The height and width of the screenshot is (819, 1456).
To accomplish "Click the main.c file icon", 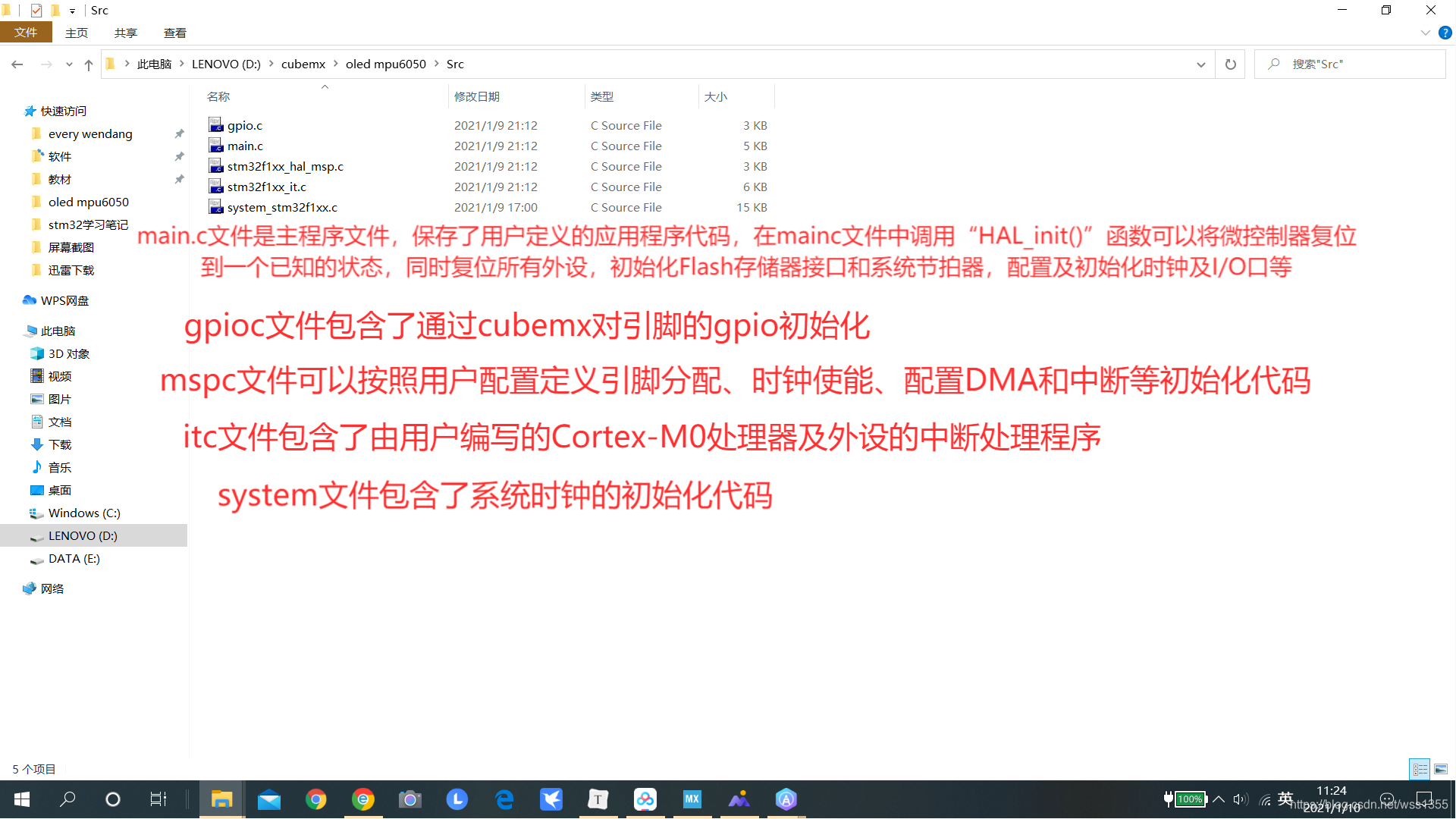I will (215, 145).
